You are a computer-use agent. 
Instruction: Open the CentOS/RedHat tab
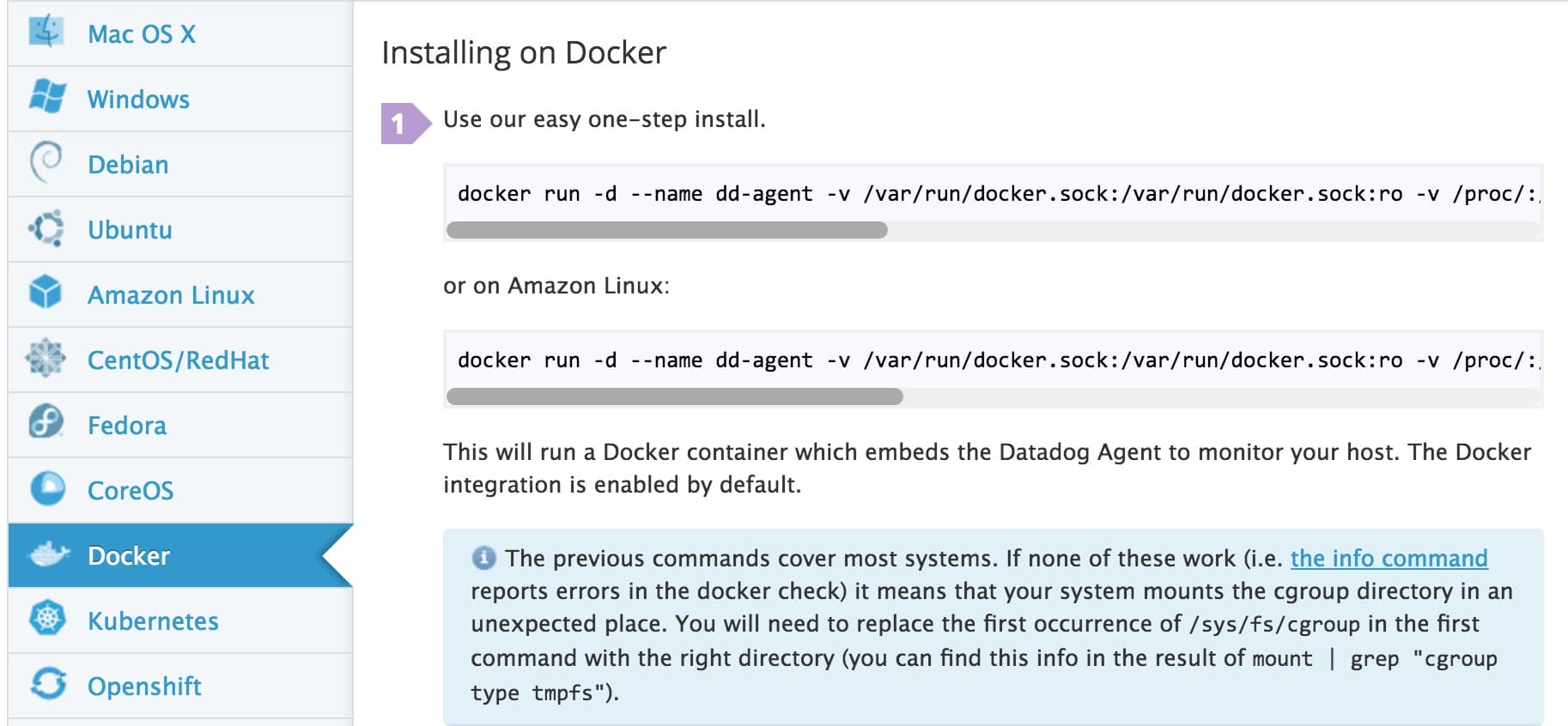(x=180, y=360)
